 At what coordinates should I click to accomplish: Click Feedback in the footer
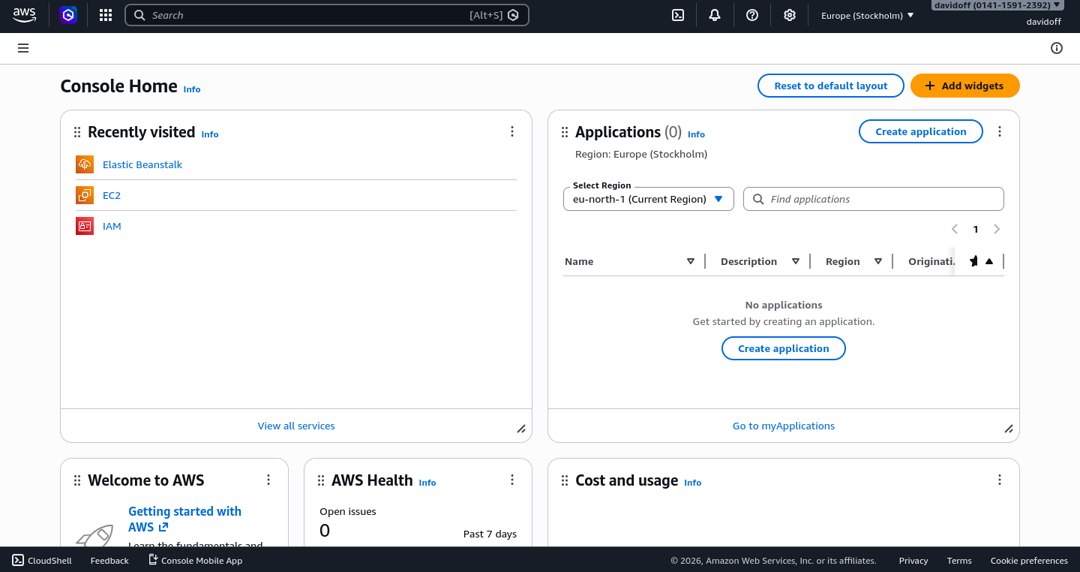point(110,560)
